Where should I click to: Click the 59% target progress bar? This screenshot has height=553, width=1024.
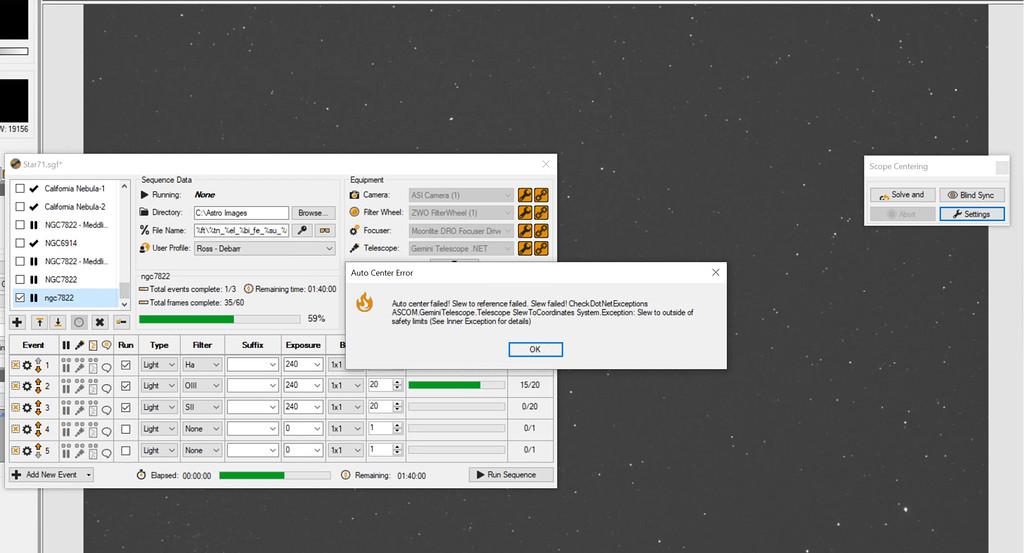coord(219,319)
